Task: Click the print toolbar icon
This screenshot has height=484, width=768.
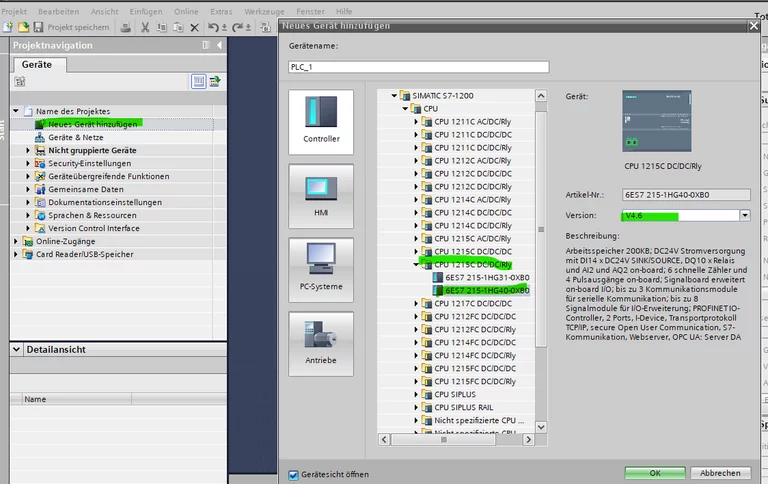Action: [125, 27]
